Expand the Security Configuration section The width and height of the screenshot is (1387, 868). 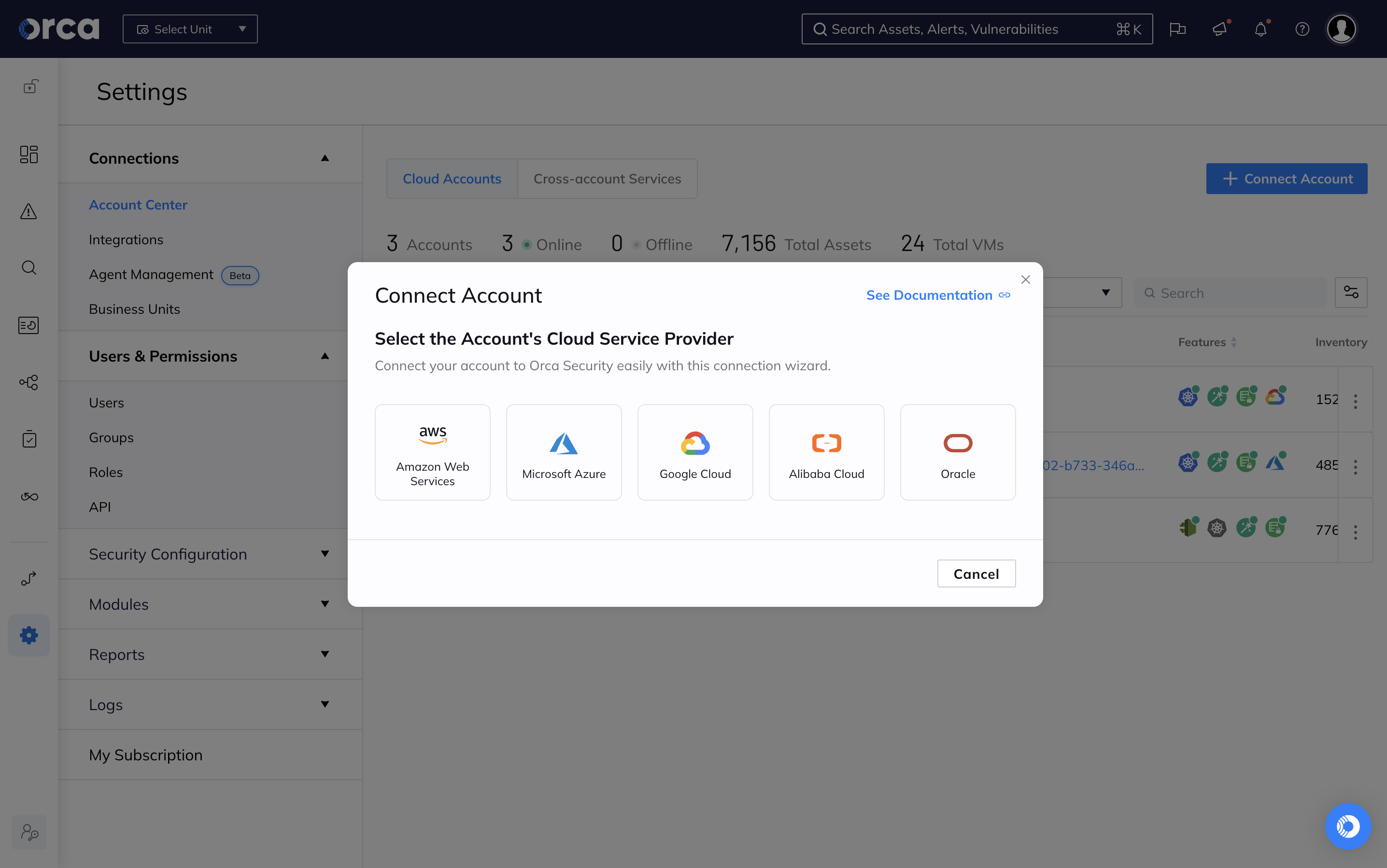pos(325,553)
